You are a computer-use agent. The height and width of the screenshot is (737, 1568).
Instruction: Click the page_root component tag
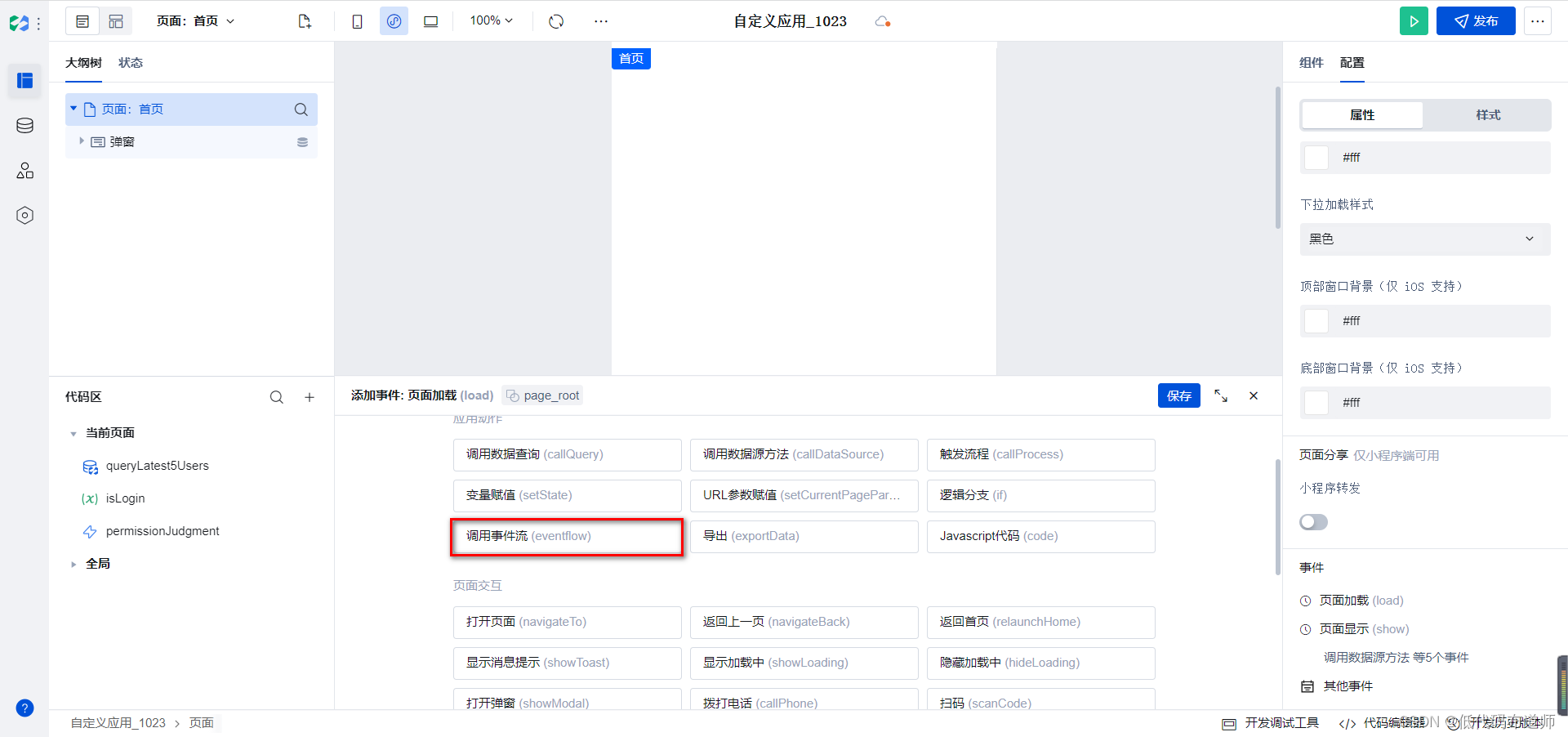click(x=543, y=395)
